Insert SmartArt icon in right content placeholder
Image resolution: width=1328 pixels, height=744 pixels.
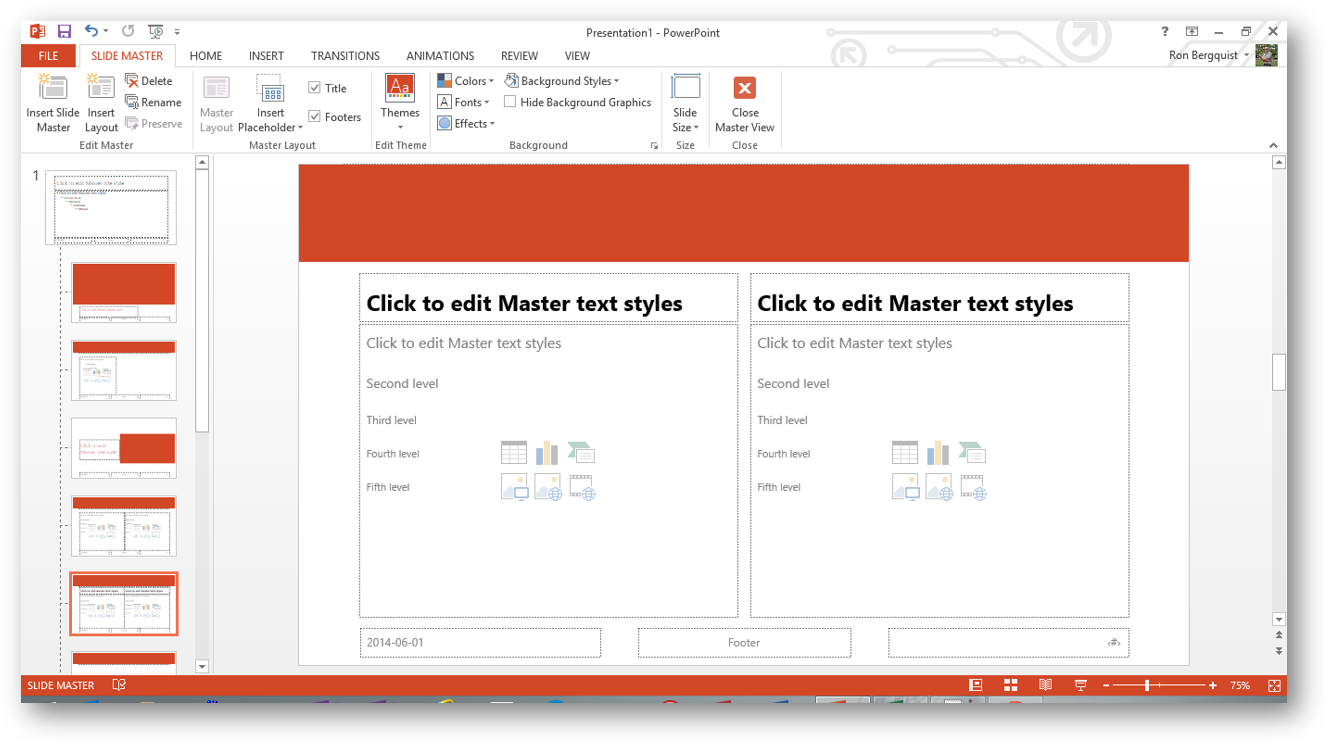tap(972, 453)
